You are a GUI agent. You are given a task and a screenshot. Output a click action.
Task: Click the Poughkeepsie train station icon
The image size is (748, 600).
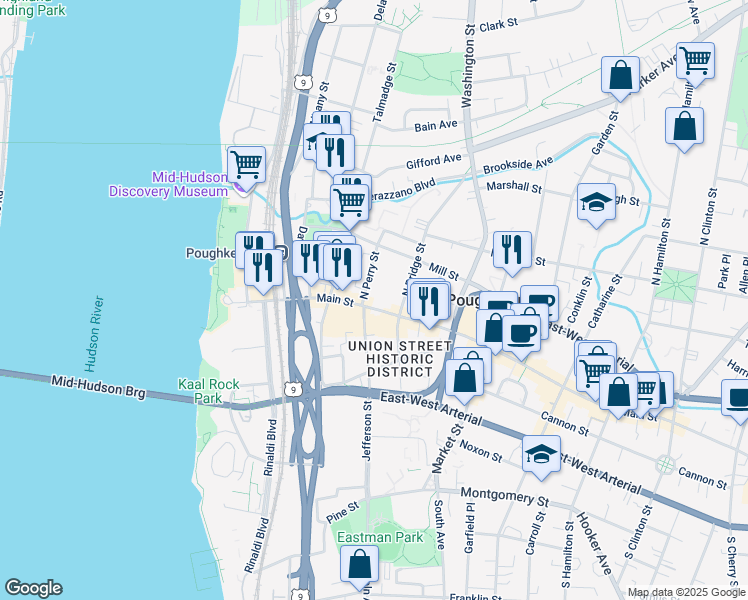(282, 251)
